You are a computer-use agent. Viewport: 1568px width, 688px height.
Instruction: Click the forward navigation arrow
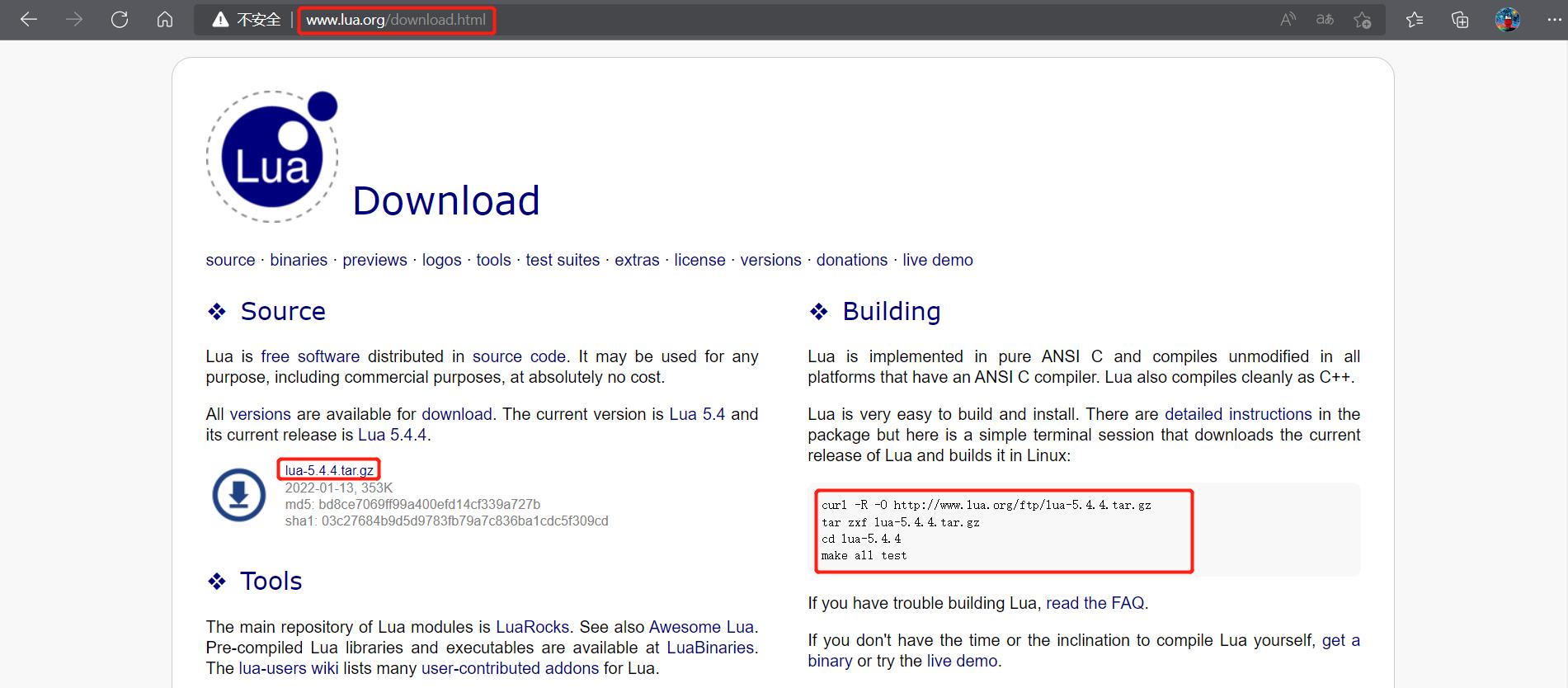tap(74, 20)
